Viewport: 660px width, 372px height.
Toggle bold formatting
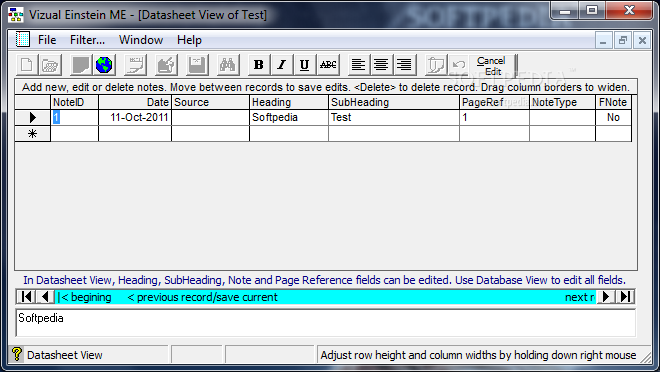click(x=259, y=65)
